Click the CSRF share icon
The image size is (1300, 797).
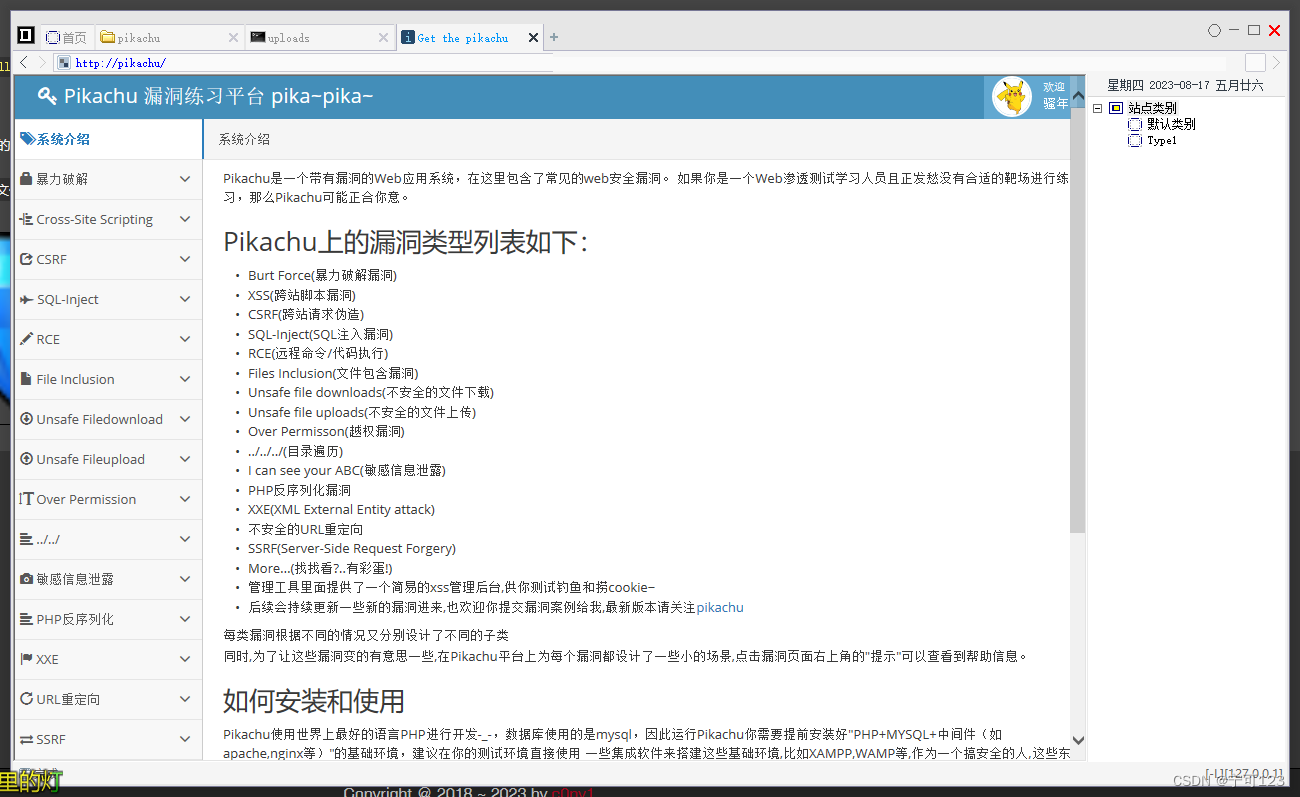coord(27,259)
